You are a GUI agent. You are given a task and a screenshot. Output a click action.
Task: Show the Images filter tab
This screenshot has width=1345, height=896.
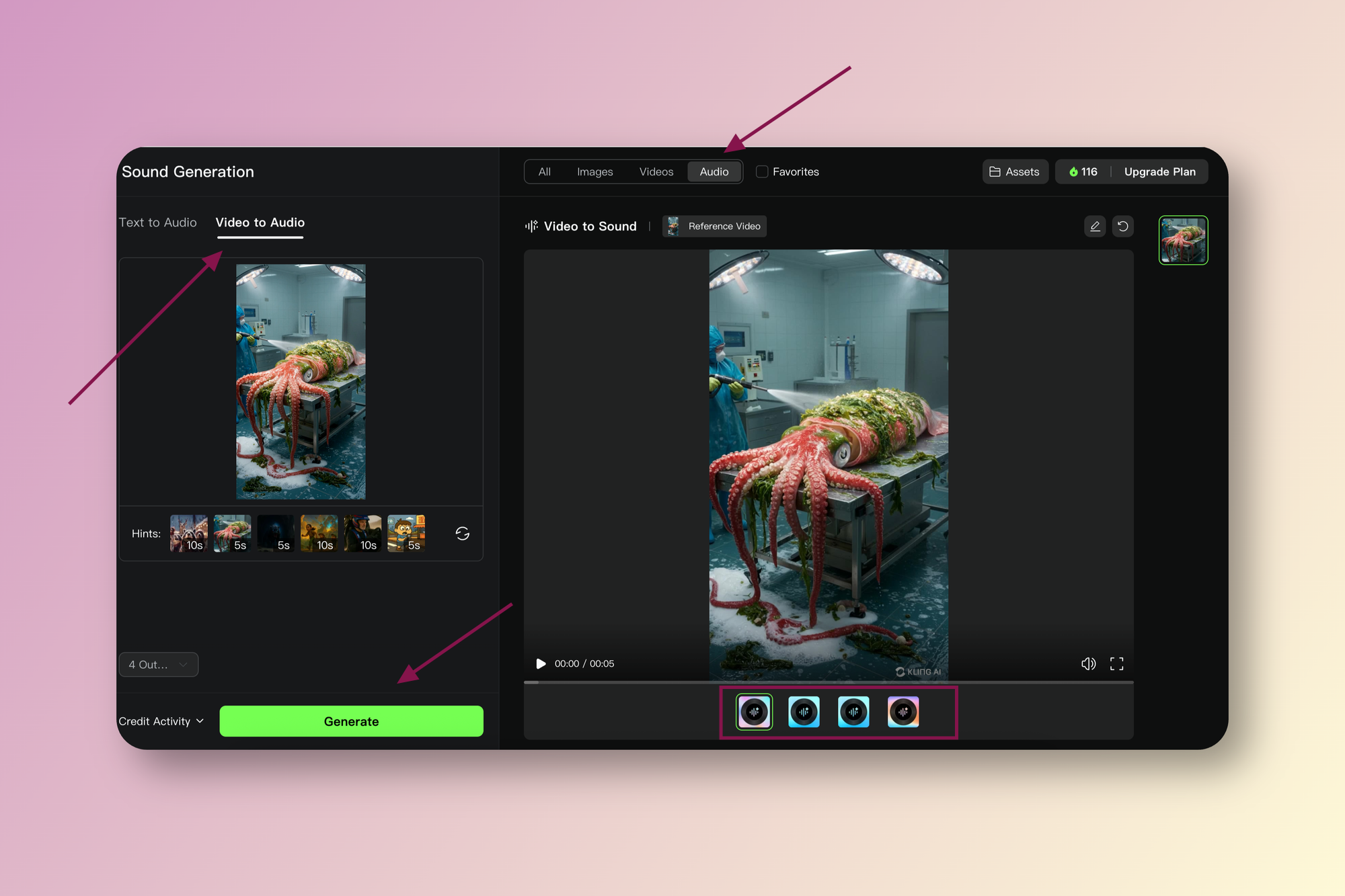pos(594,171)
